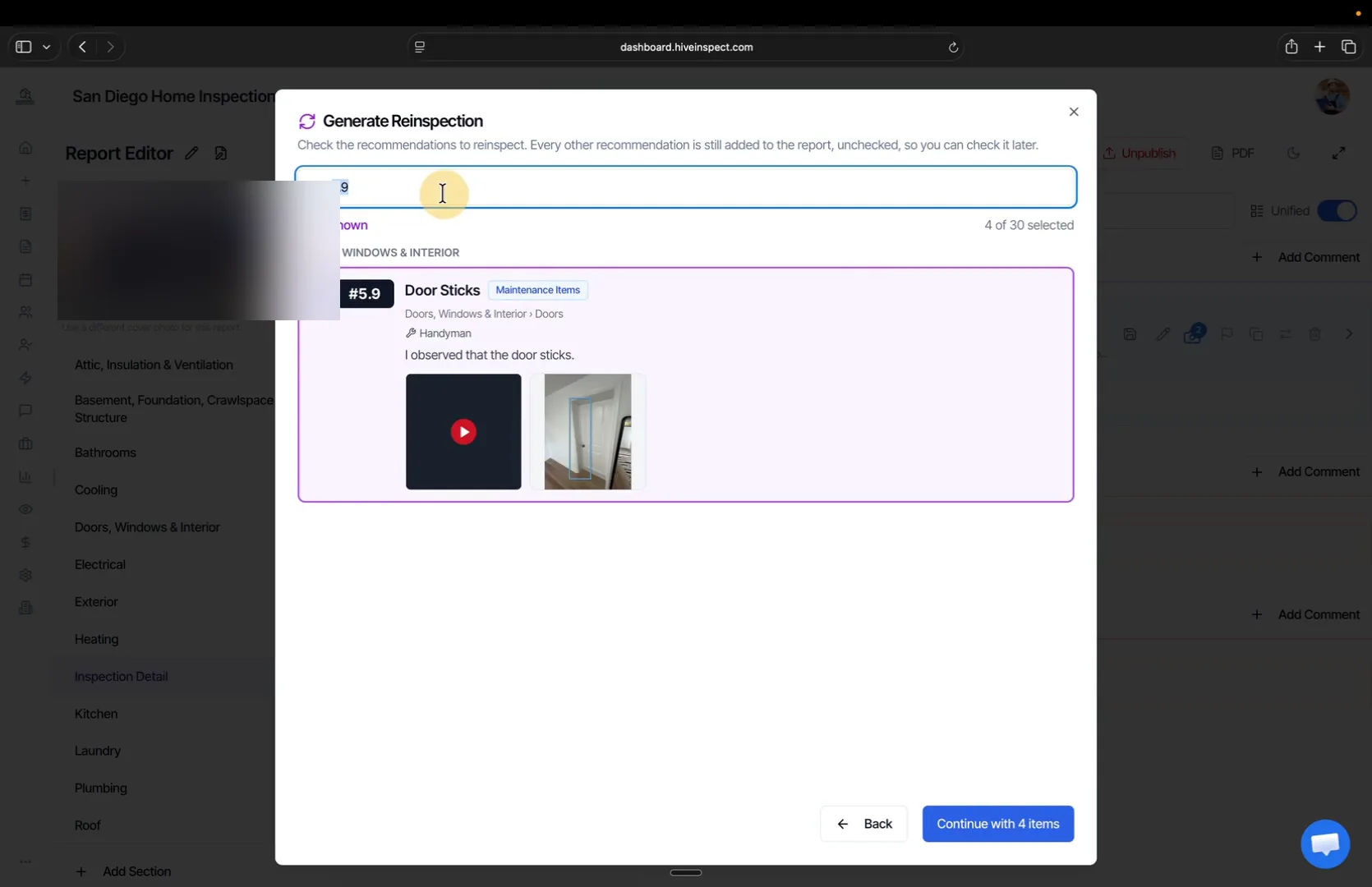Click the save icon in comment toolbar
Image resolution: width=1372 pixels, height=887 pixels.
(x=1130, y=334)
